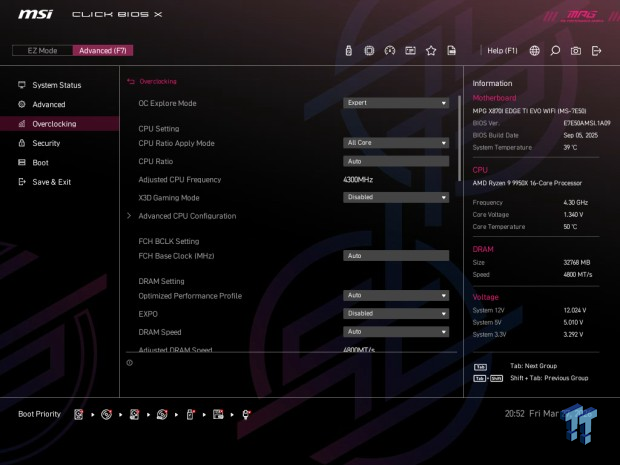Click FCH Base Clock Auto field
The height and width of the screenshot is (465, 620).
tap(396, 256)
